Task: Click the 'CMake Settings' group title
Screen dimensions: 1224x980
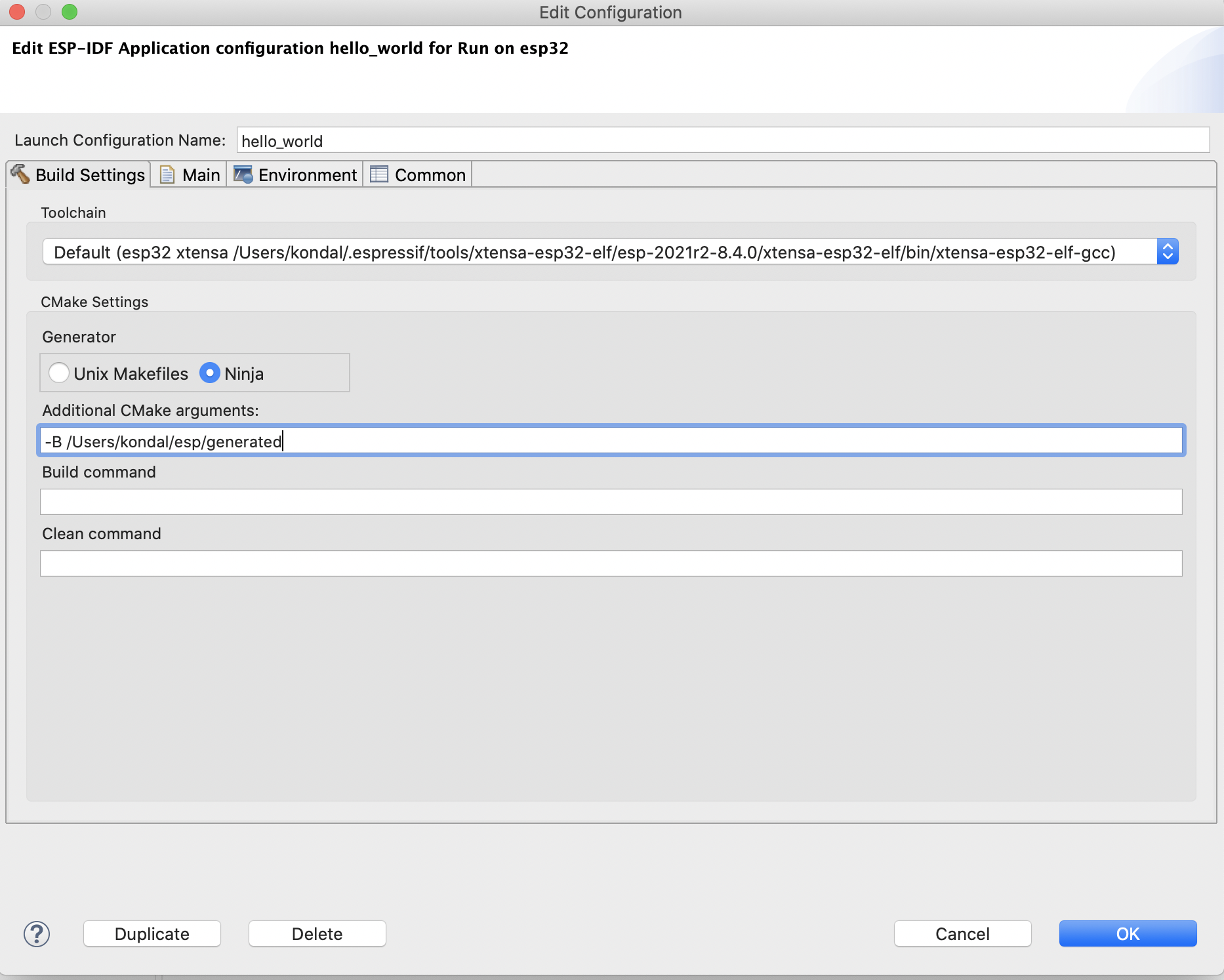Action: click(94, 302)
